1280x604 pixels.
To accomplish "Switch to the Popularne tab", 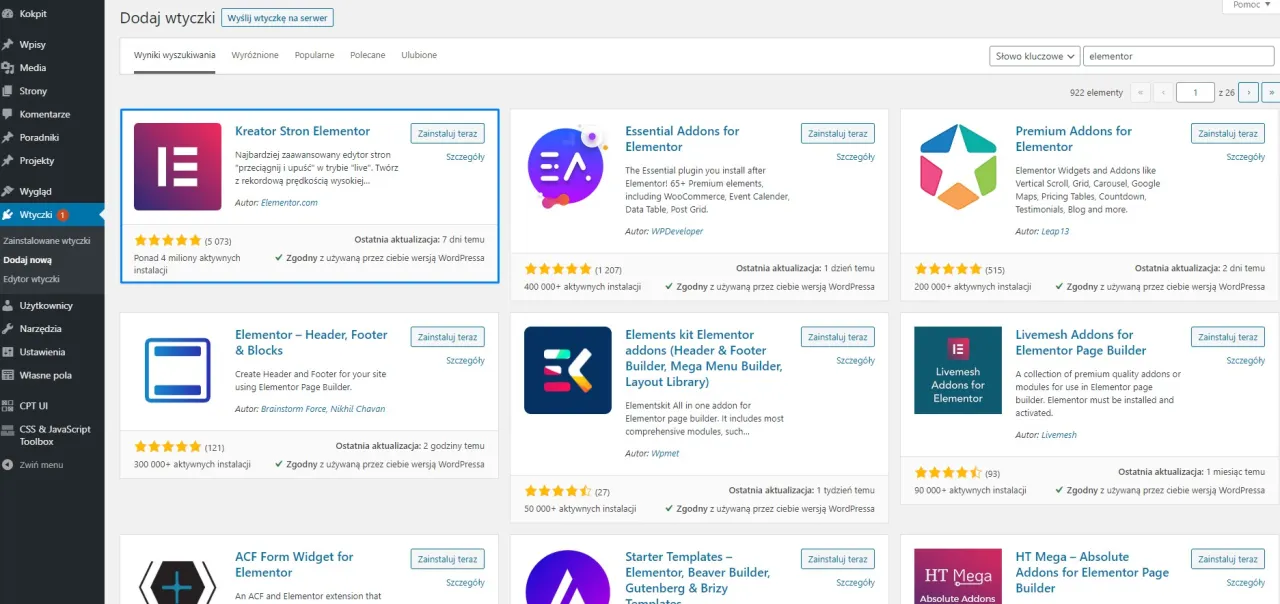I will tap(314, 55).
